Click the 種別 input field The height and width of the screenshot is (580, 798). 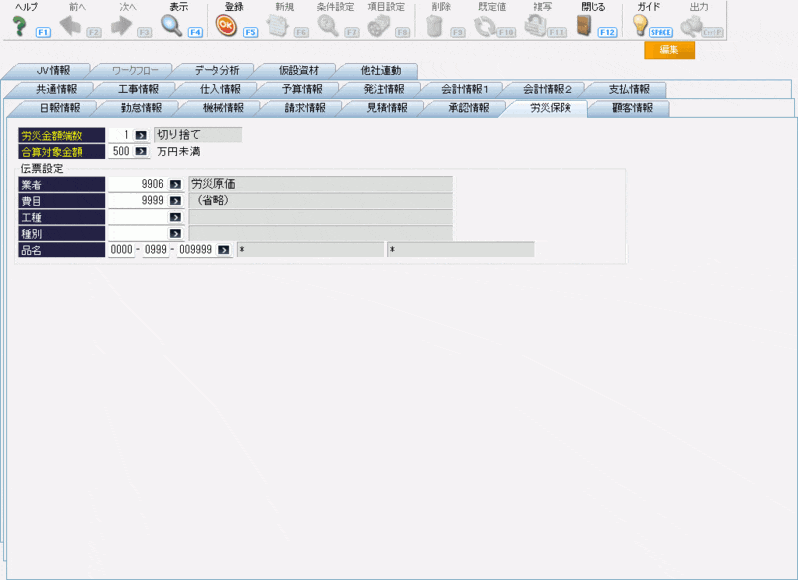coord(136,233)
